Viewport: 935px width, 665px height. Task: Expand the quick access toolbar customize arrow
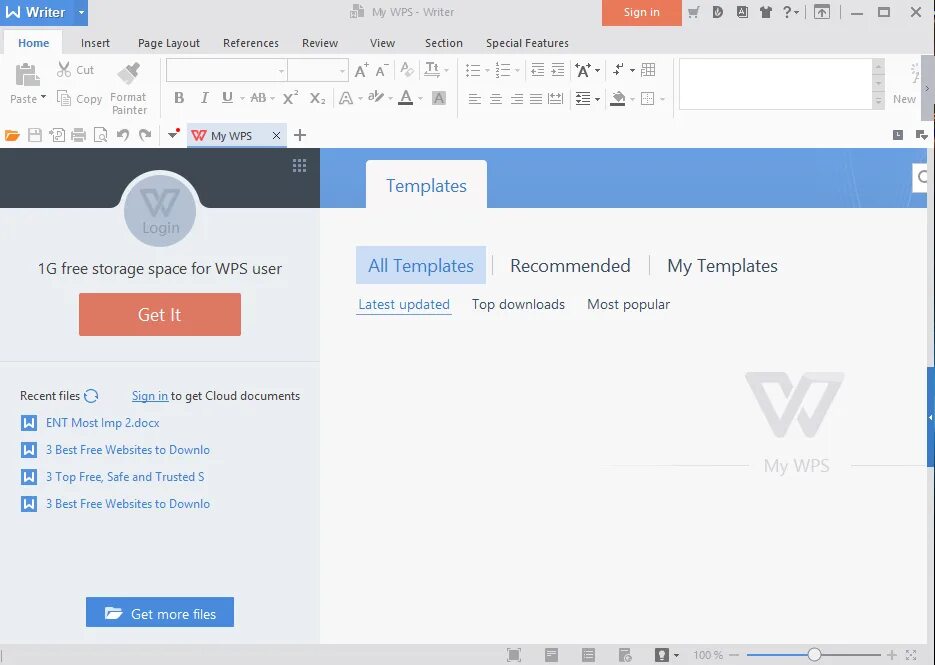click(x=174, y=134)
